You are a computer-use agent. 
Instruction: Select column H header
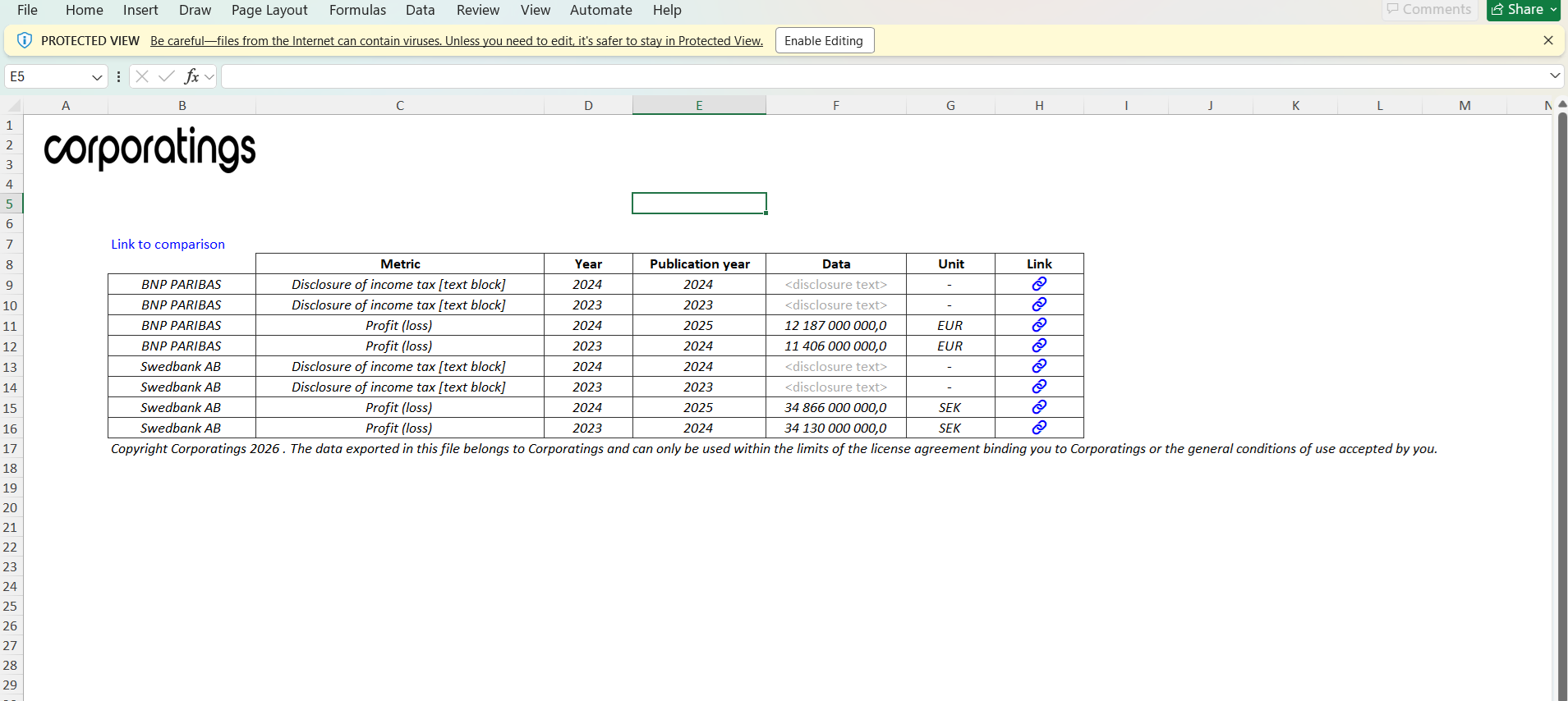[x=1039, y=105]
